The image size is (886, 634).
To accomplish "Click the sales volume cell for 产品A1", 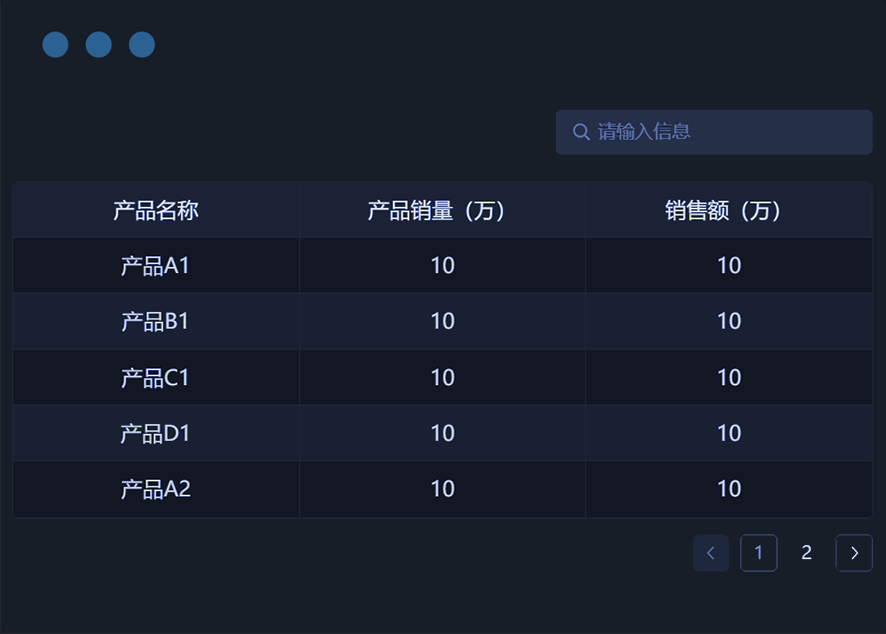I will 442,266.
